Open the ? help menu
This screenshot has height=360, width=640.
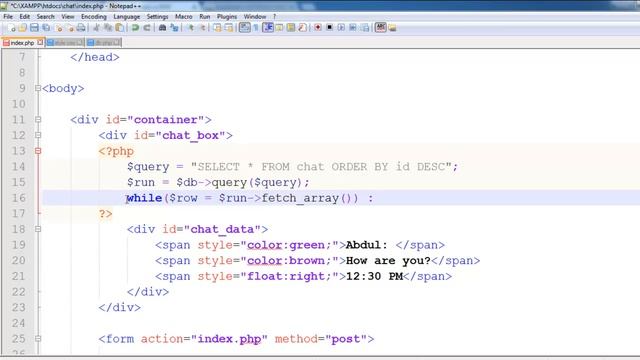tap(274, 16)
